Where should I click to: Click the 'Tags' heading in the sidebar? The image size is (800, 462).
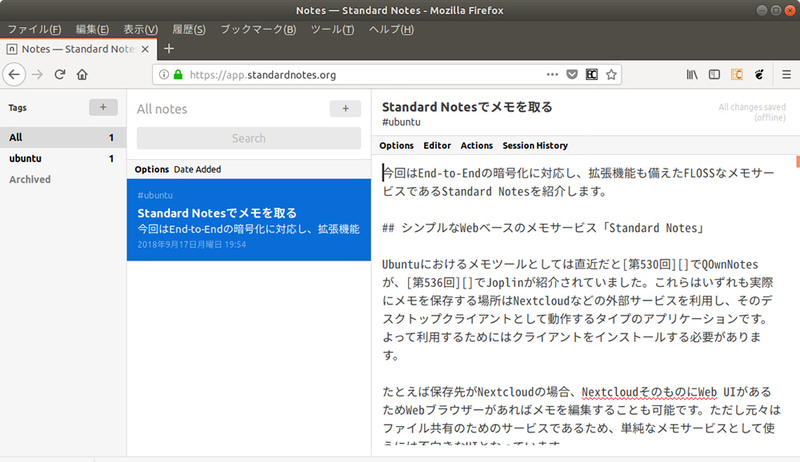[17, 108]
